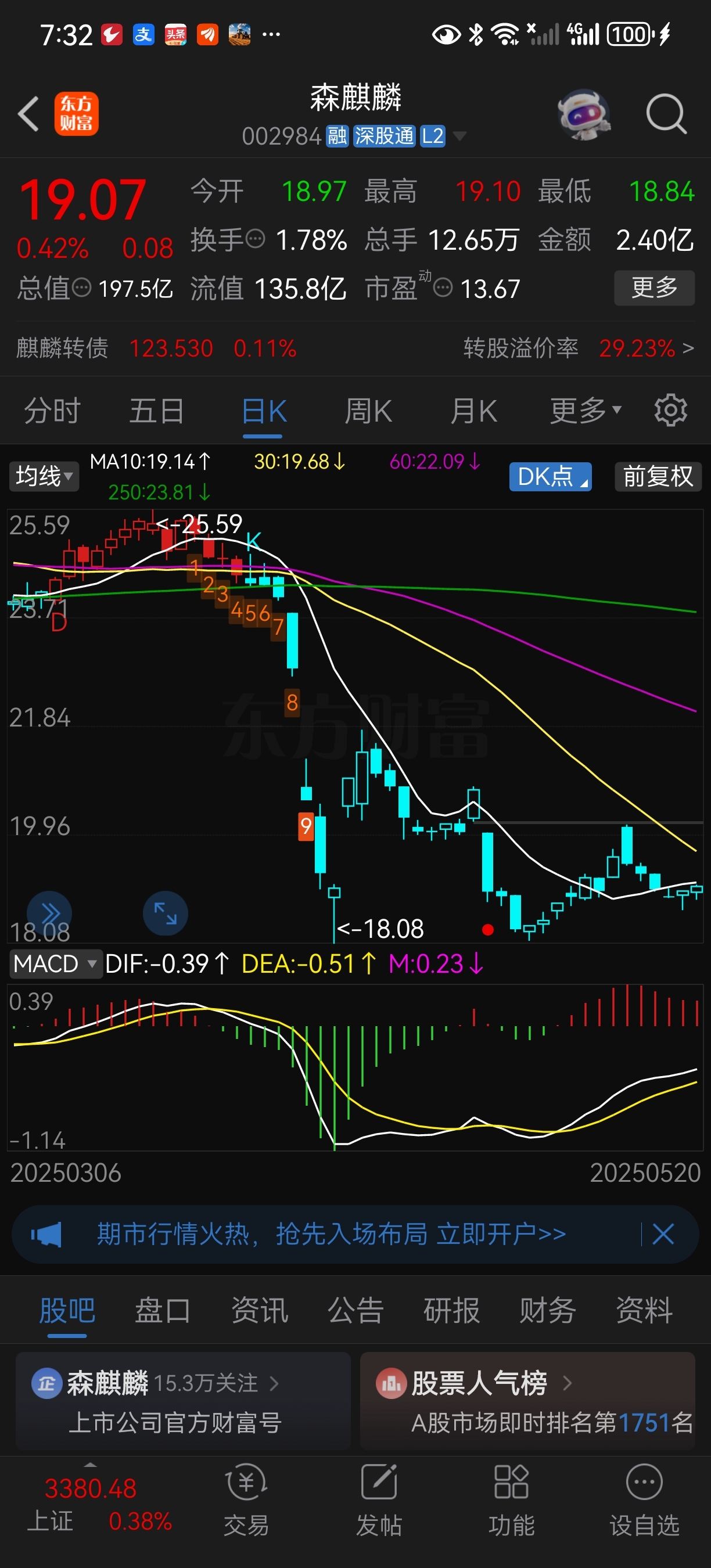Image resolution: width=711 pixels, height=1568 pixels.
Task: Tap DEA:-0.51 MACD value
Action: pyautogui.click(x=309, y=963)
